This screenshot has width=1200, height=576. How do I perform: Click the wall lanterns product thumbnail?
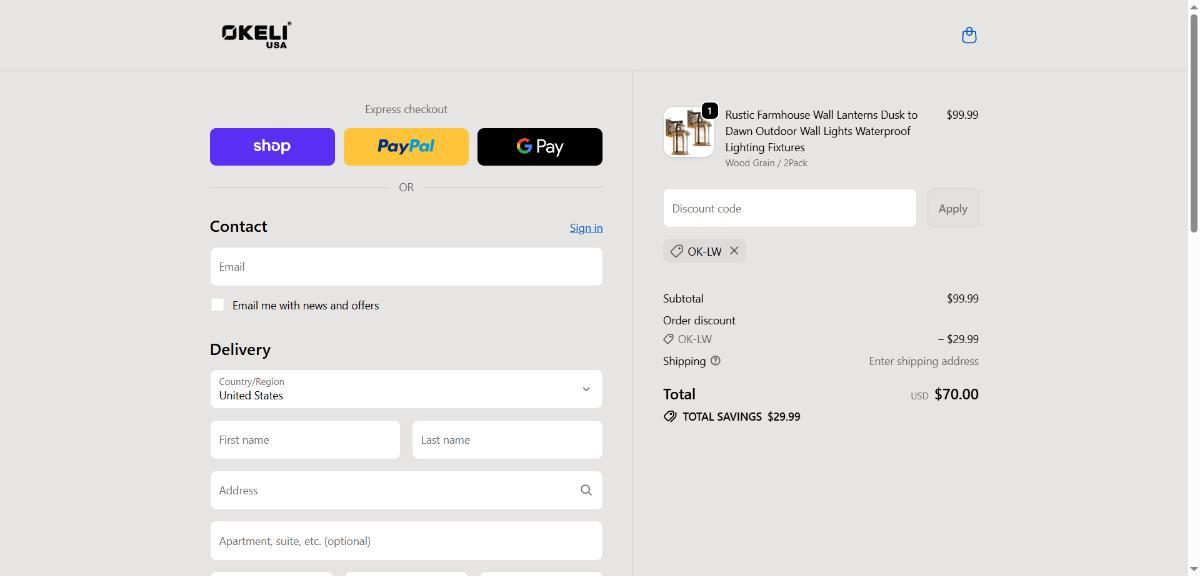688,133
